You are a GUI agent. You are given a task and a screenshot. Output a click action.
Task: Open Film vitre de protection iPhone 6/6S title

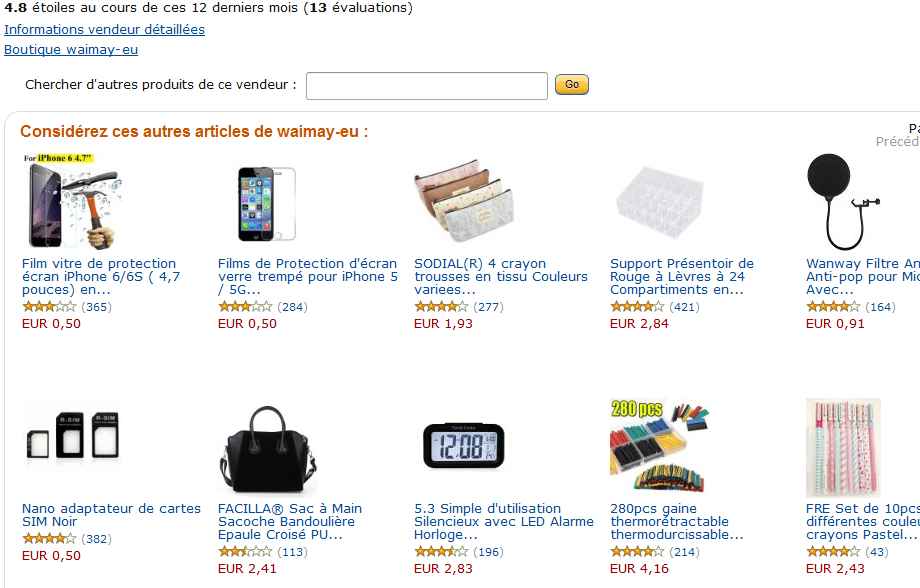[x=100, y=276]
